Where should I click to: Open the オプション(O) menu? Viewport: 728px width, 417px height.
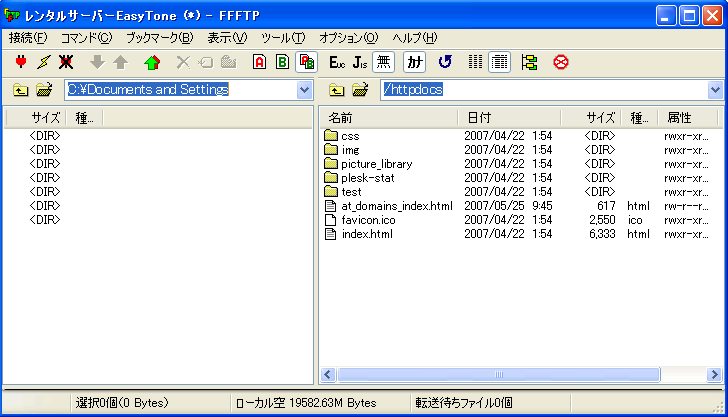pyautogui.click(x=348, y=38)
